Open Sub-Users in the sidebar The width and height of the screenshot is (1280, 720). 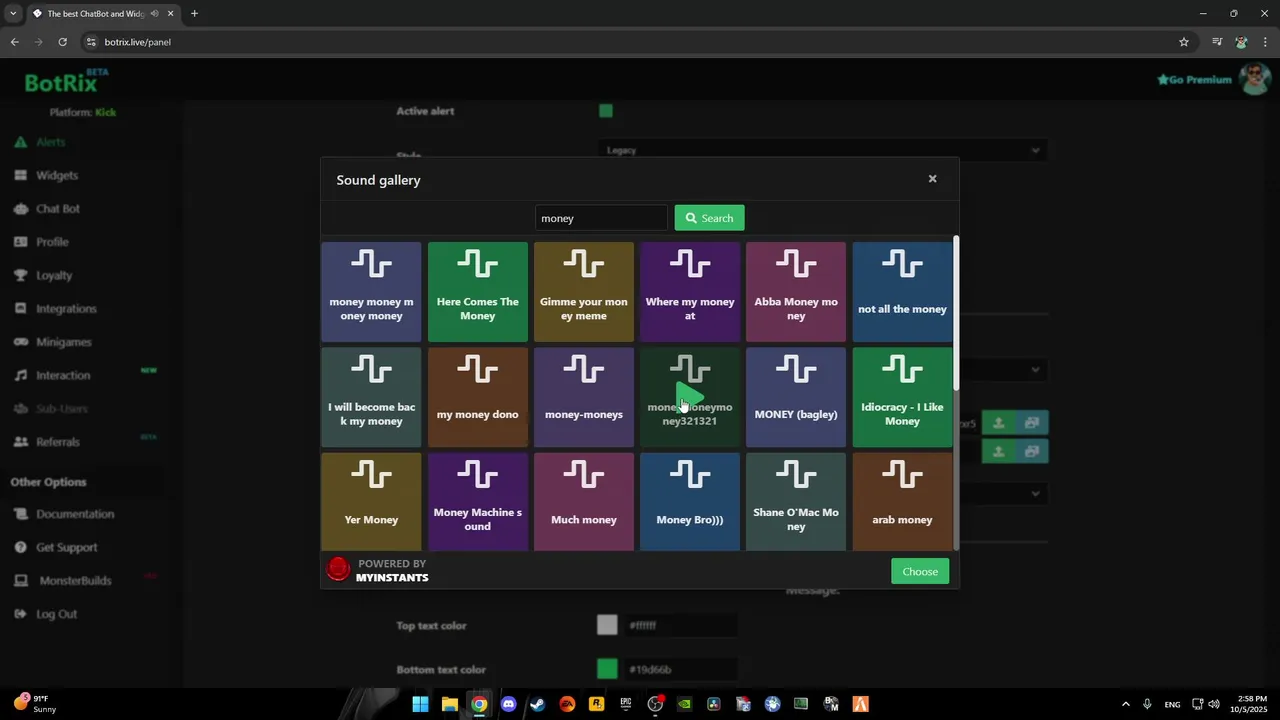[62, 409]
